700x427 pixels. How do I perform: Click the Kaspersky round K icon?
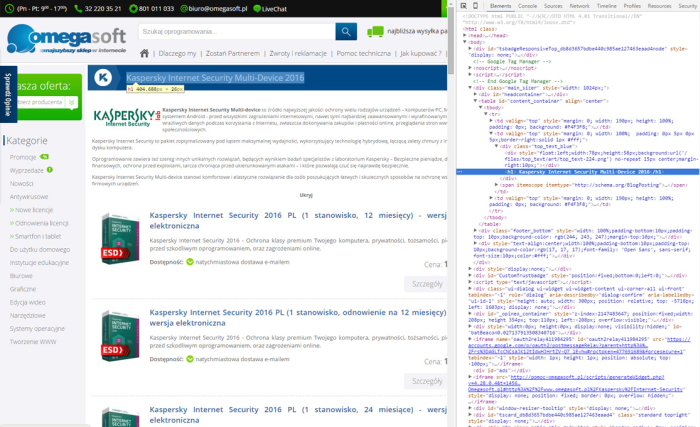coord(103,78)
